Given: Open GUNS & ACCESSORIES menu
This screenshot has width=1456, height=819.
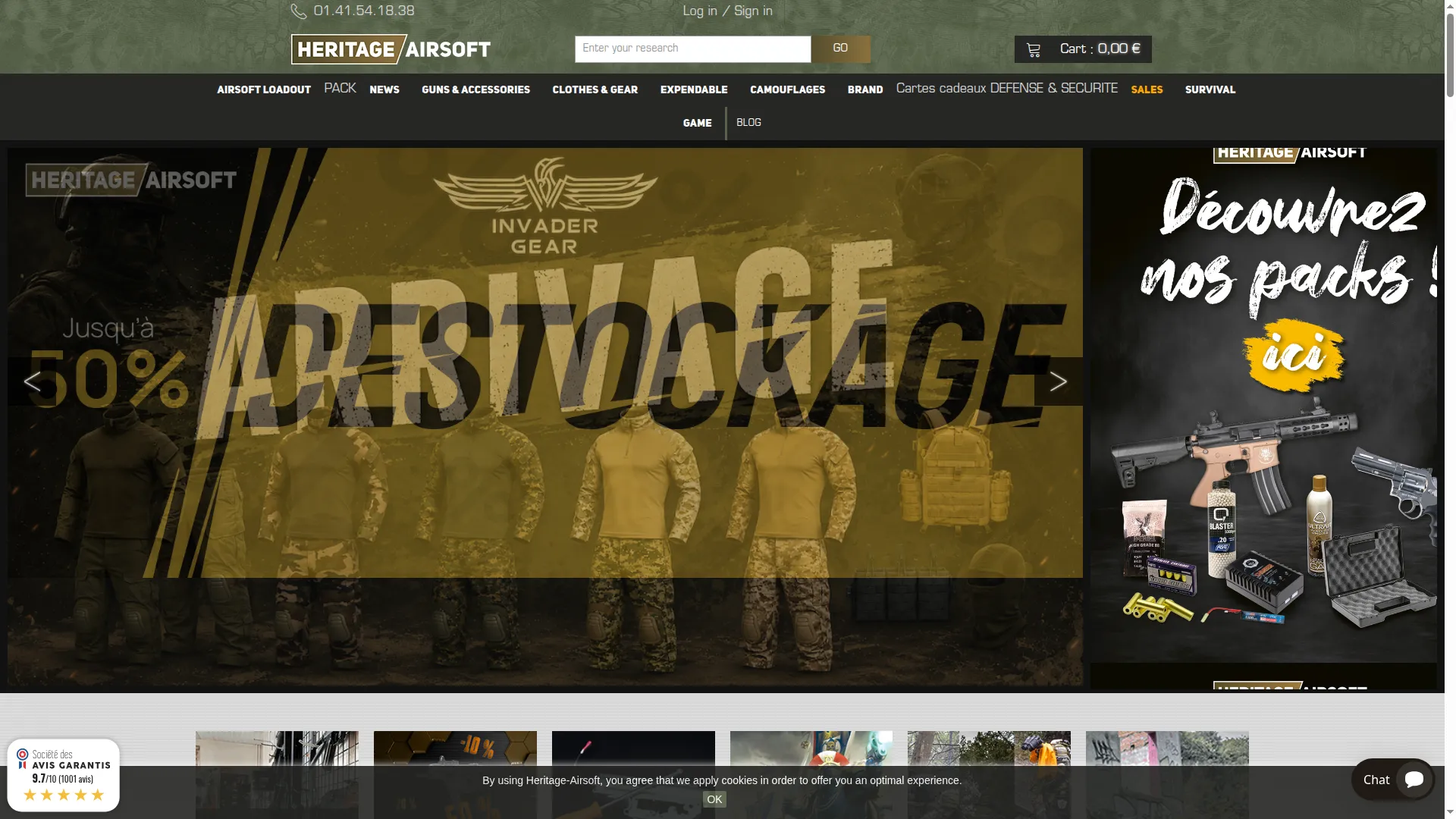Looking at the screenshot, I should pos(475,89).
